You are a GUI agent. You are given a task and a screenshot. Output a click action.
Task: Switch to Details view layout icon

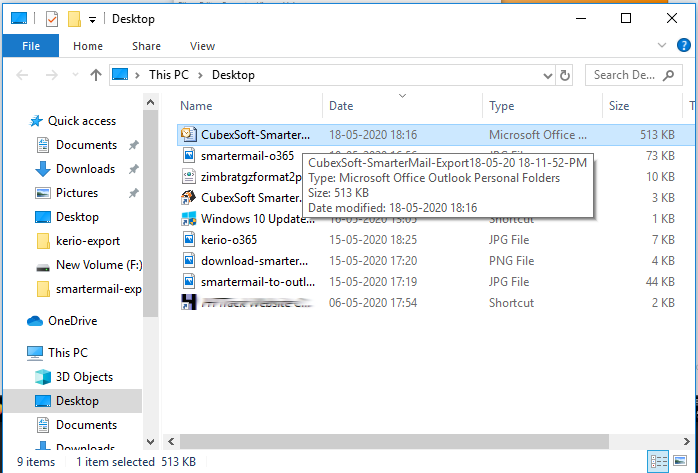658,461
